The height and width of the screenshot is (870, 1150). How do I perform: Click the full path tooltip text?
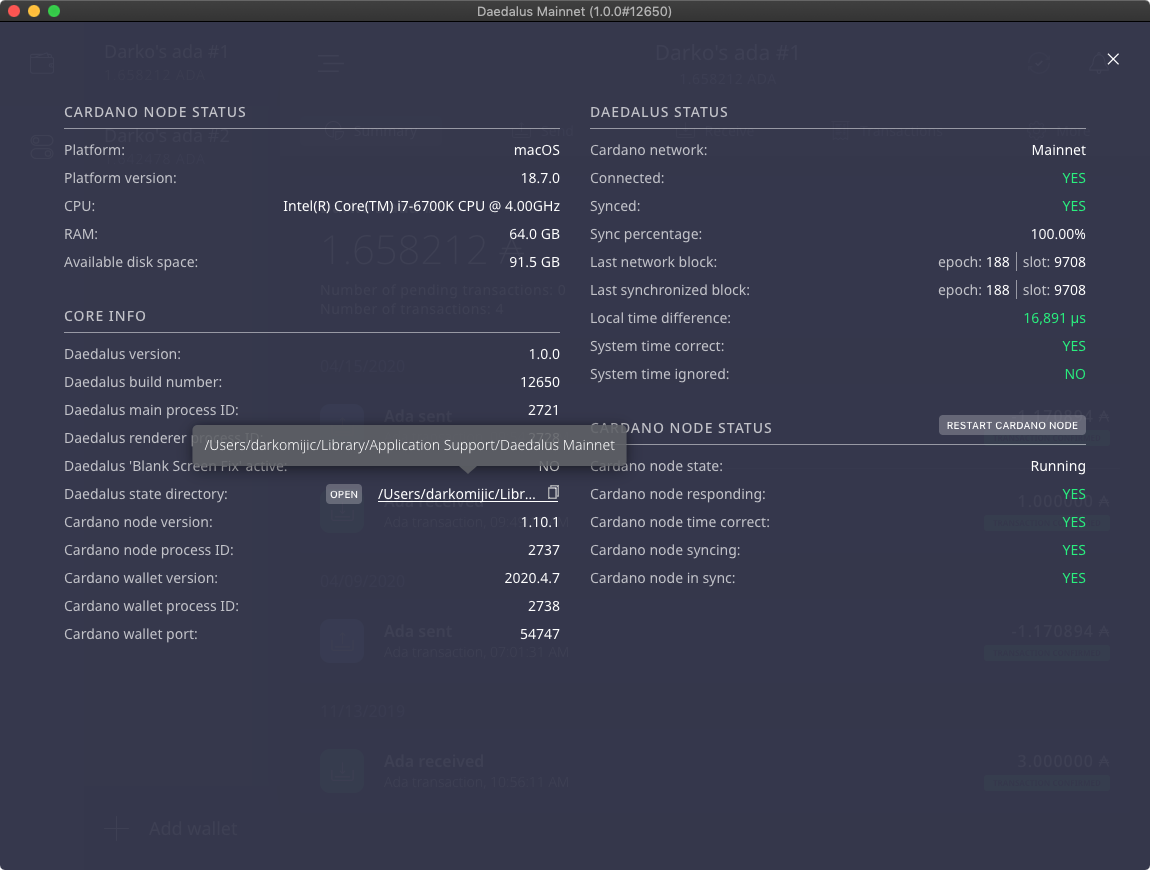pos(409,445)
